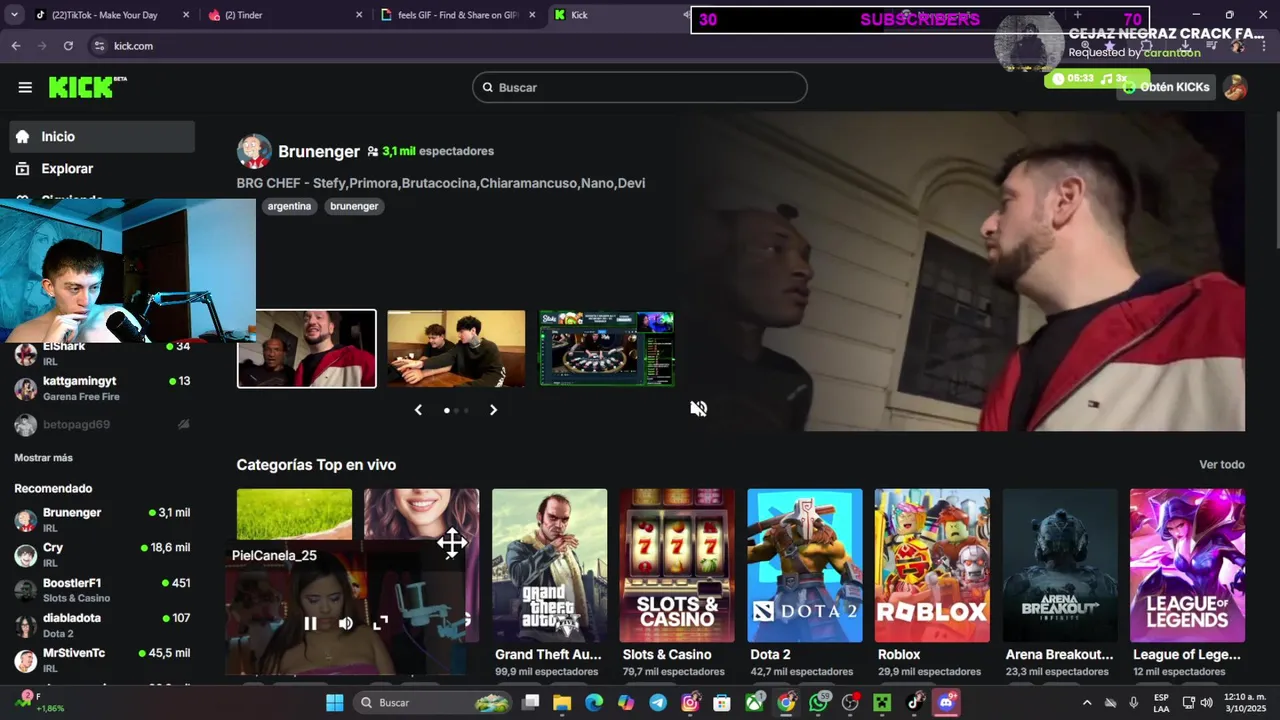This screenshot has height=720, width=1280.
Task: Open kattgamingyt channel in sidebar
Action: point(102,388)
